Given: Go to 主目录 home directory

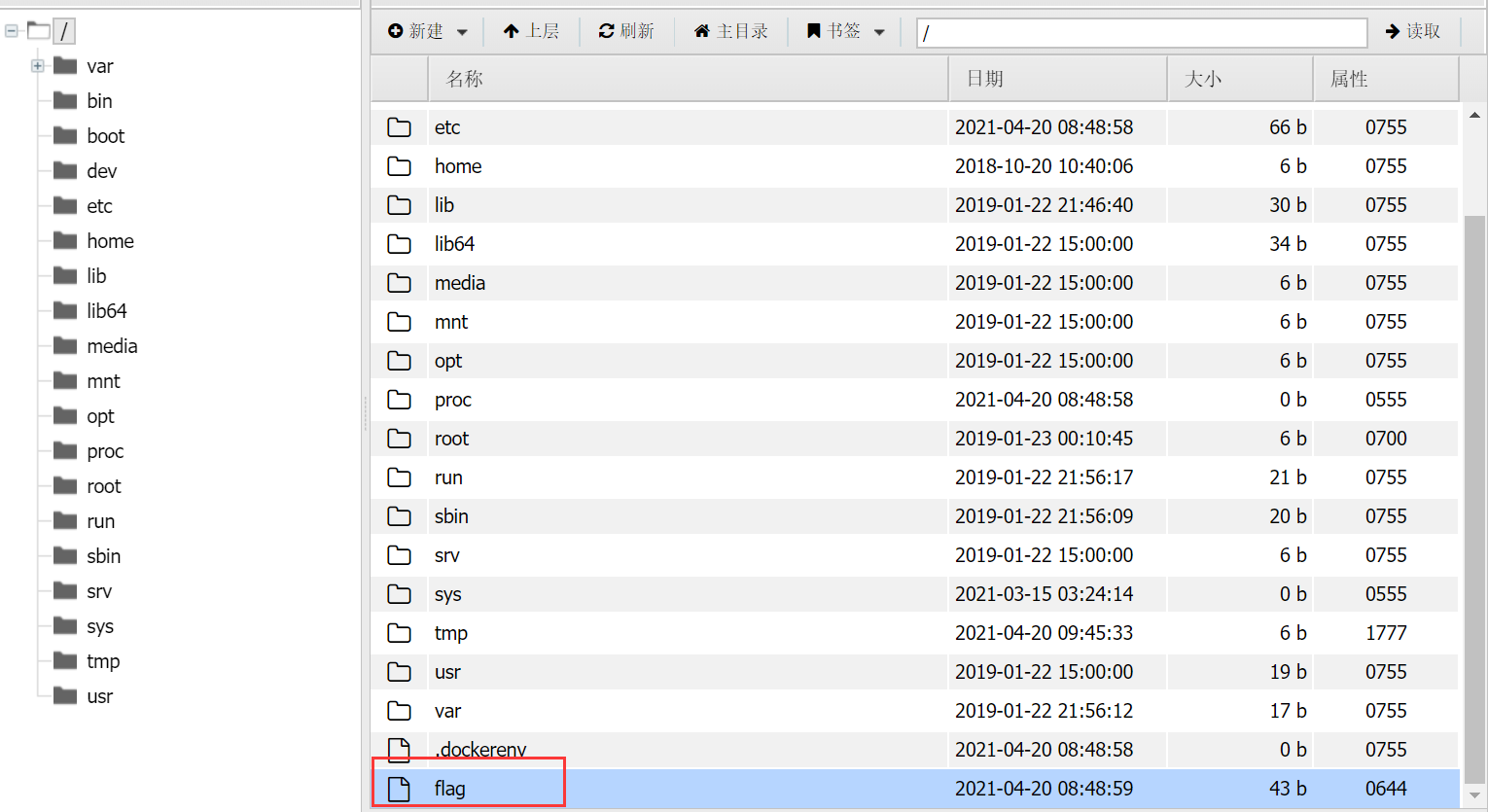Looking at the screenshot, I should [x=730, y=31].
